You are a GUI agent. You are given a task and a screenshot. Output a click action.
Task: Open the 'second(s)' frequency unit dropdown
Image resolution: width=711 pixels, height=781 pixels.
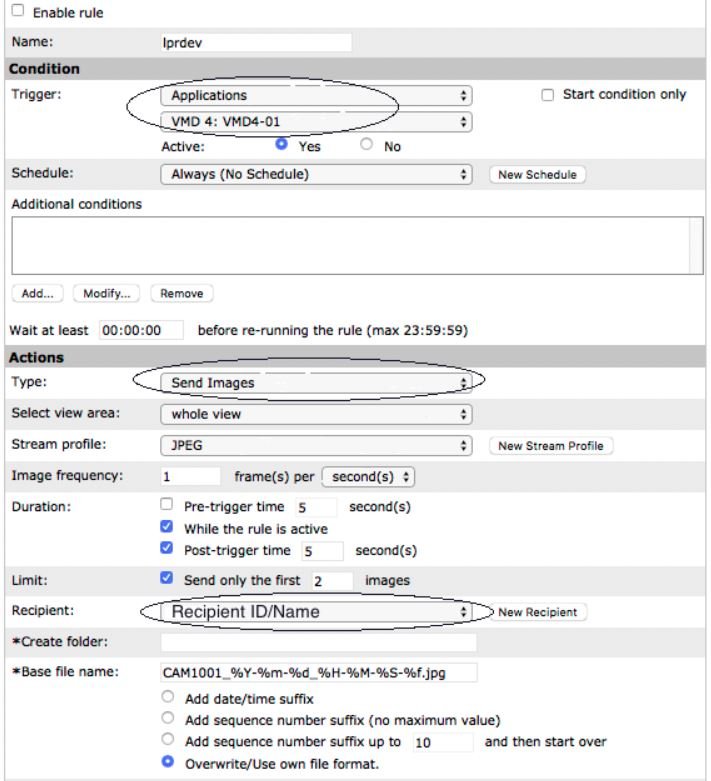[x=368, y=477]
